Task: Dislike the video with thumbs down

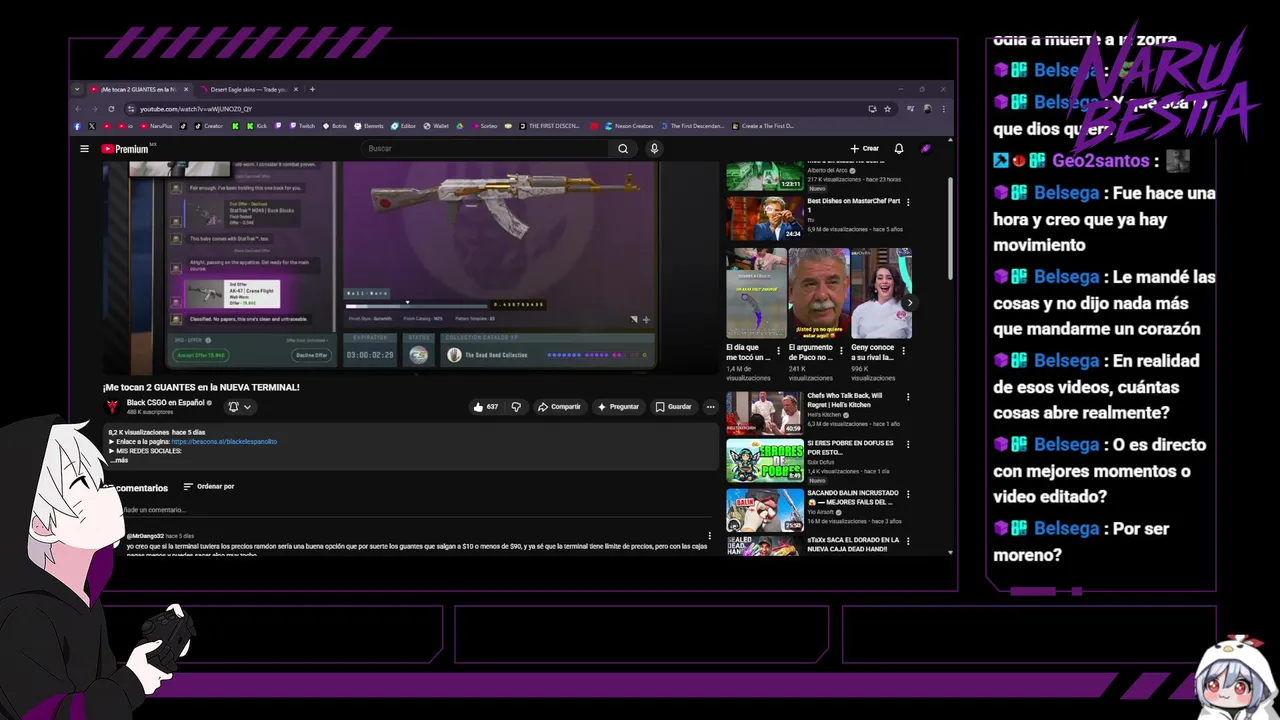Action: 516,407
